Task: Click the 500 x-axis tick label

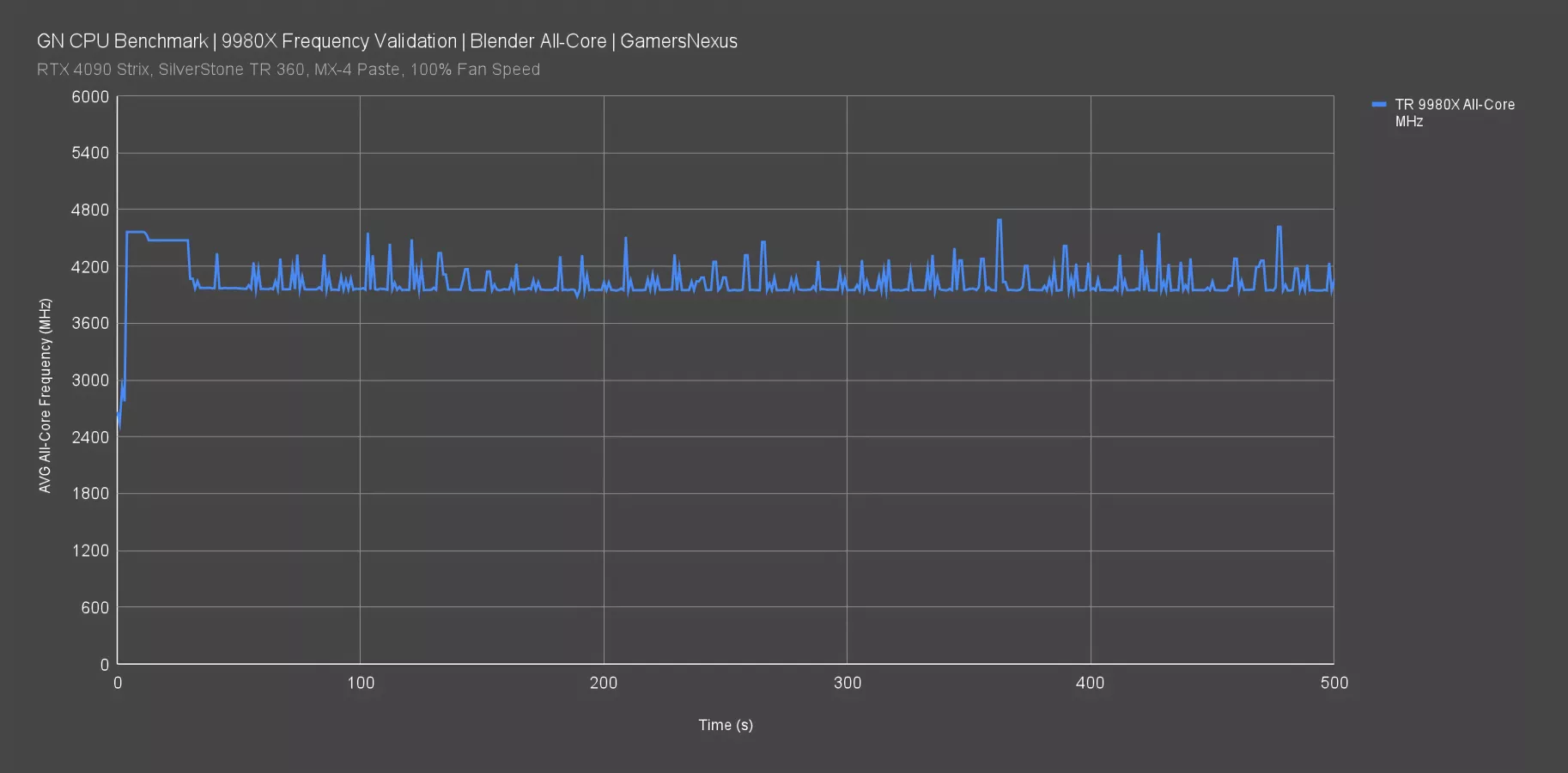Action: tap(1334, 683)
